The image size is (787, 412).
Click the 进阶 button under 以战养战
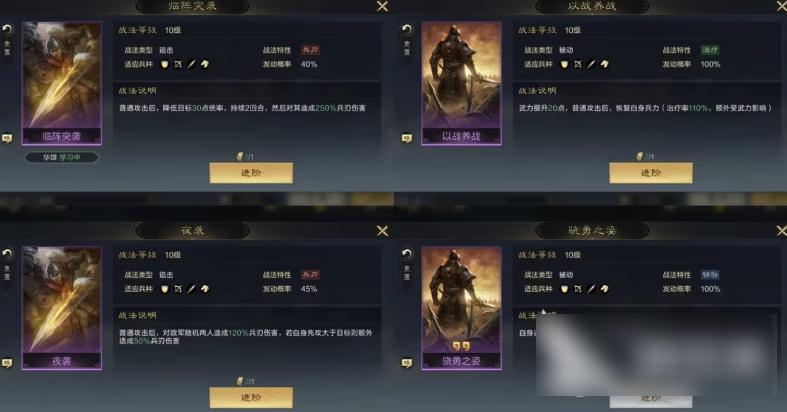click(x=651, y=173)
